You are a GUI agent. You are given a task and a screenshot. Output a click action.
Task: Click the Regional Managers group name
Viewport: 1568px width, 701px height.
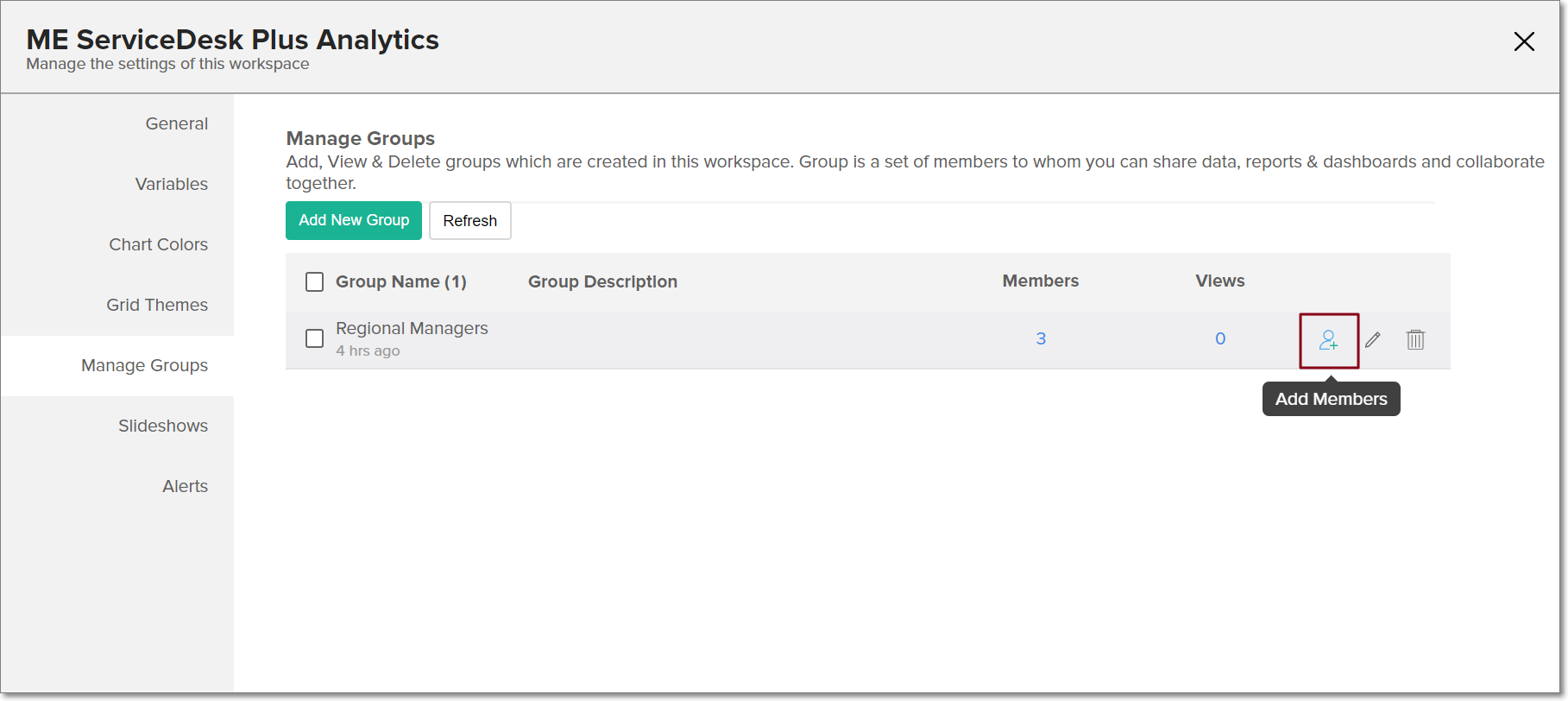412,328
